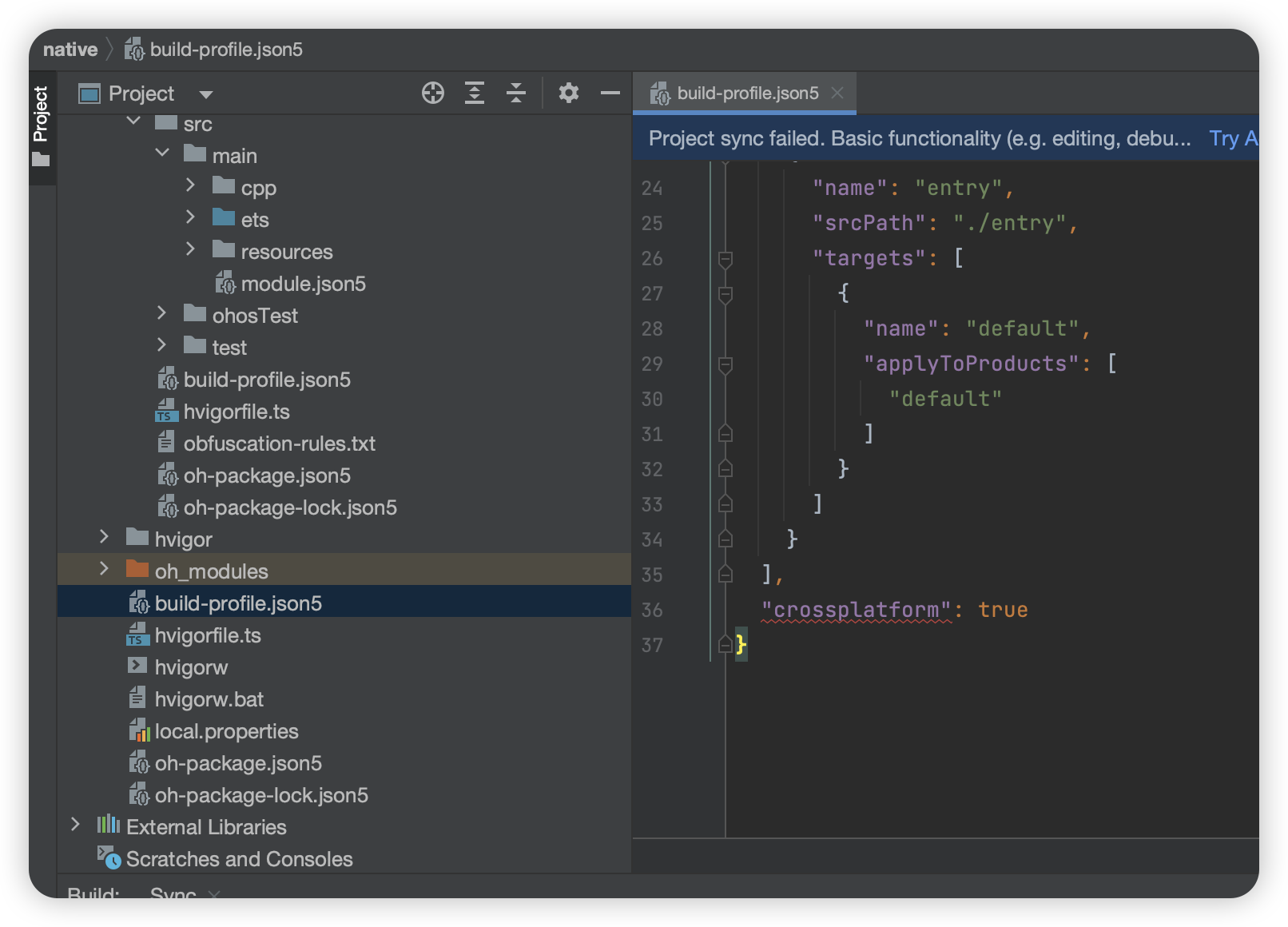The height and width of the screenshot is (927, 1288).
Task: Expand the cpp folder chevron
Action: (190, 185)
